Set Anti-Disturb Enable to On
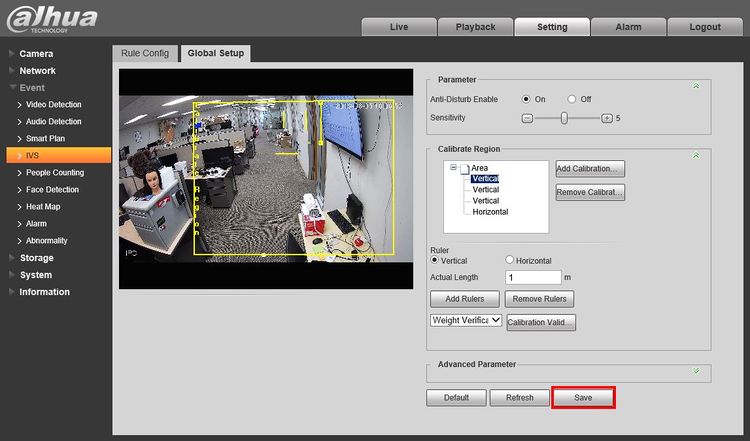Image resolution: width=750 pixels, height=441 pixels. click(526, 99)
